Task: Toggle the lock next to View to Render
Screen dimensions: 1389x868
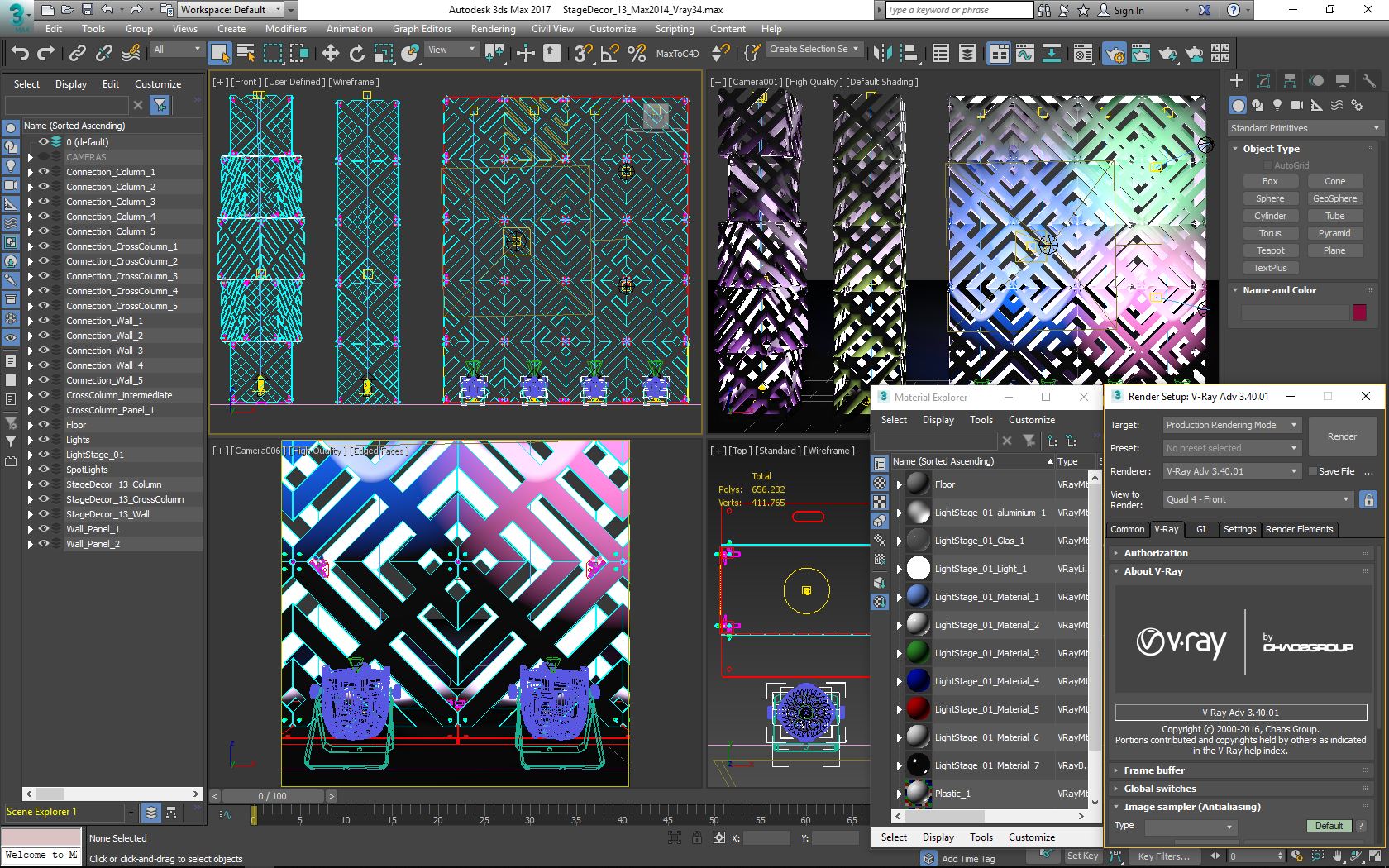Action: 1368,499
